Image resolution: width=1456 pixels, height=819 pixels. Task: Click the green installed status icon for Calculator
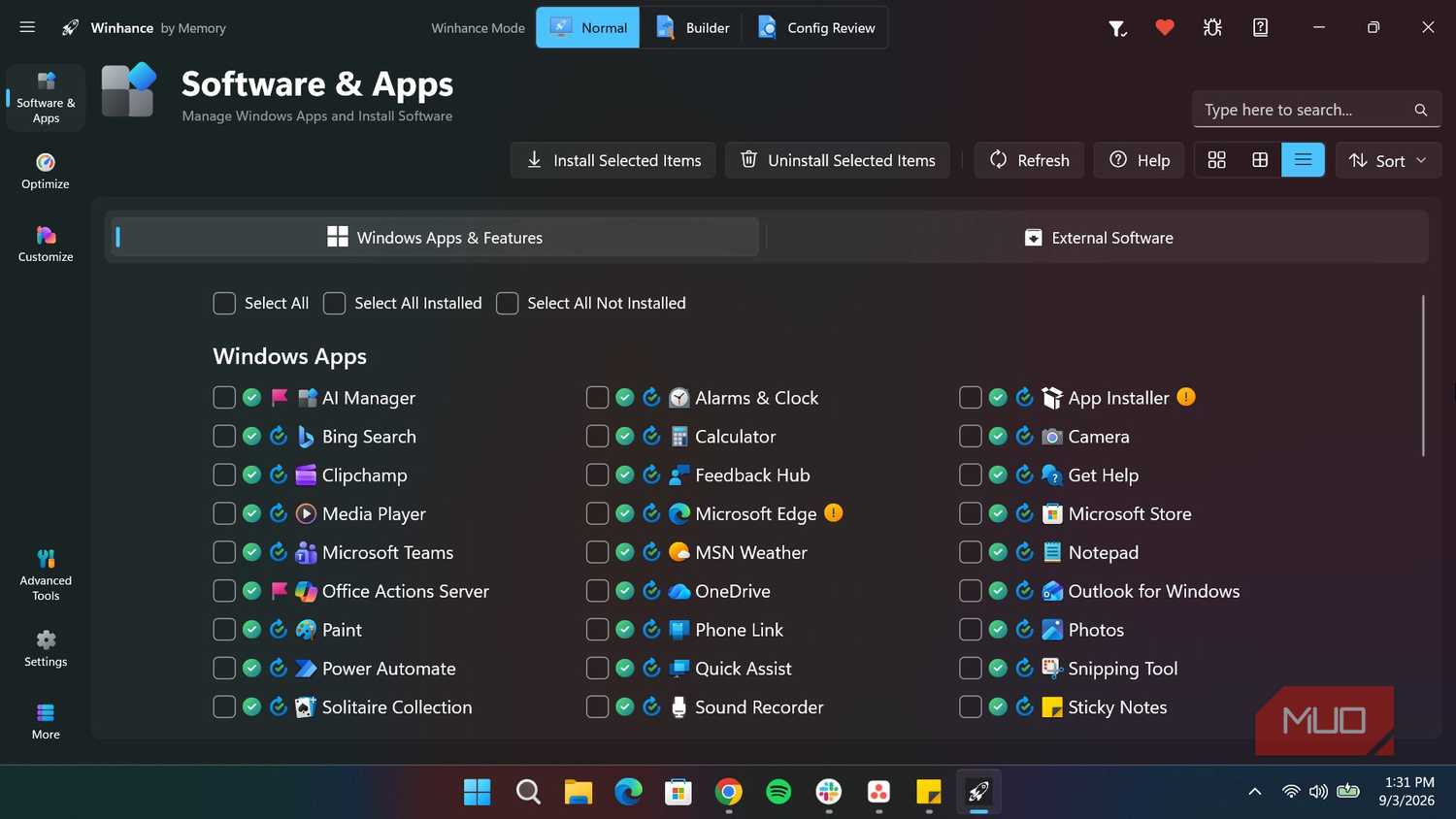click(625, 436)
